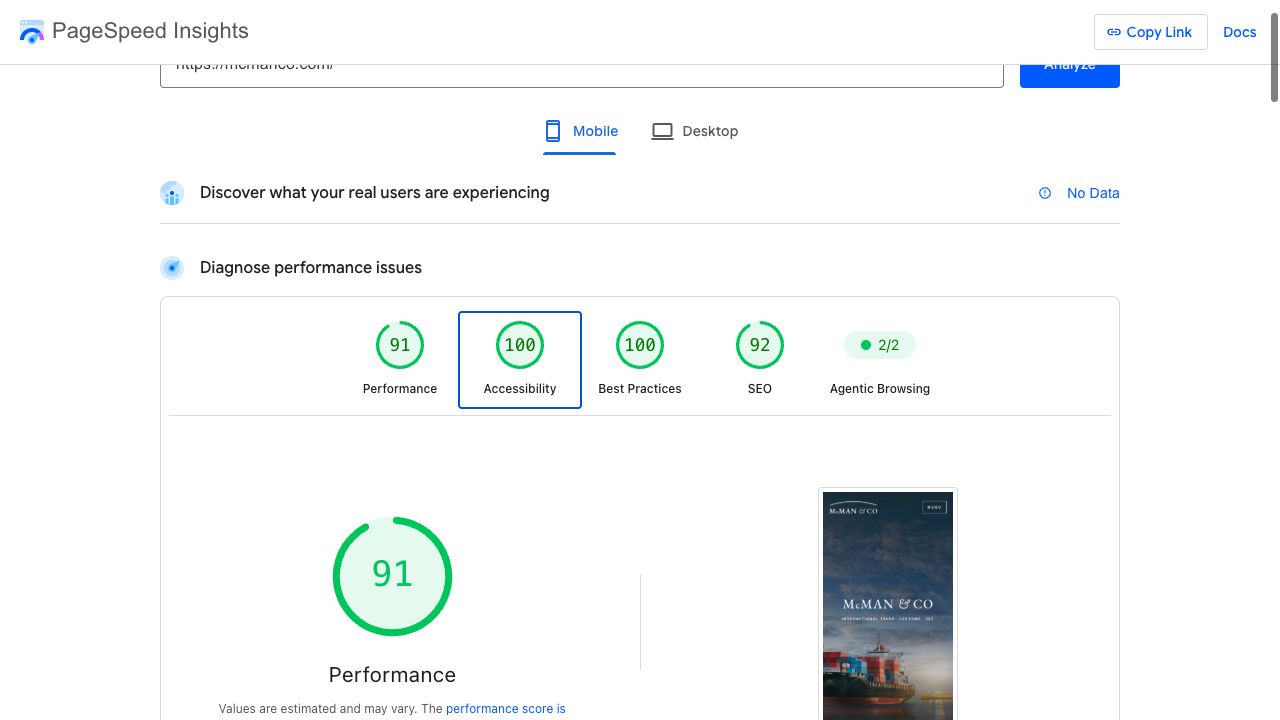Click the "Diagnose performance issues" heading
Image resolution: width=1280 pixels, height=720 pixels.
[x=311, y=268]
